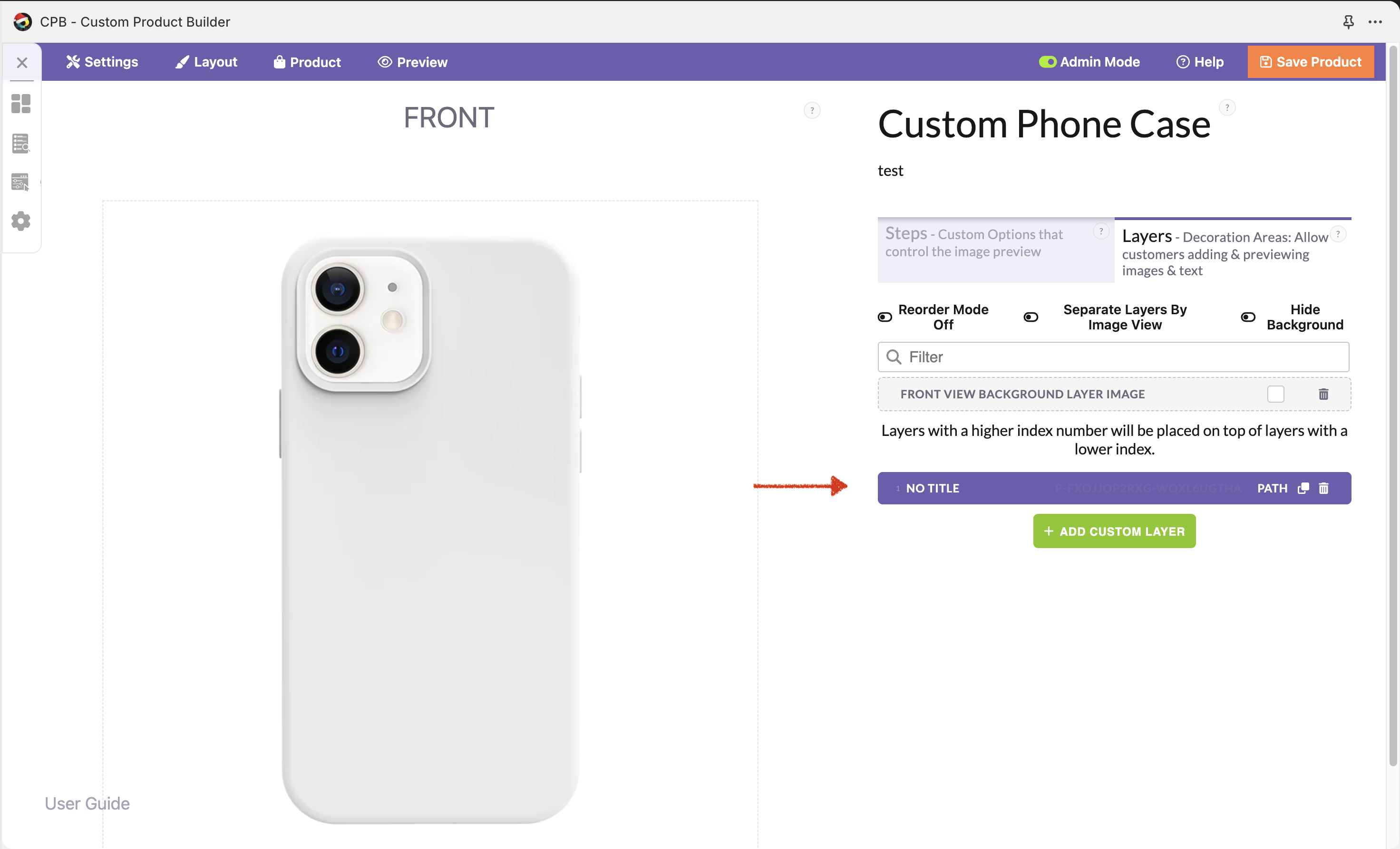Enable Separate Layers By Image View
1400x849 pixels.
(x=1031, y=317)
